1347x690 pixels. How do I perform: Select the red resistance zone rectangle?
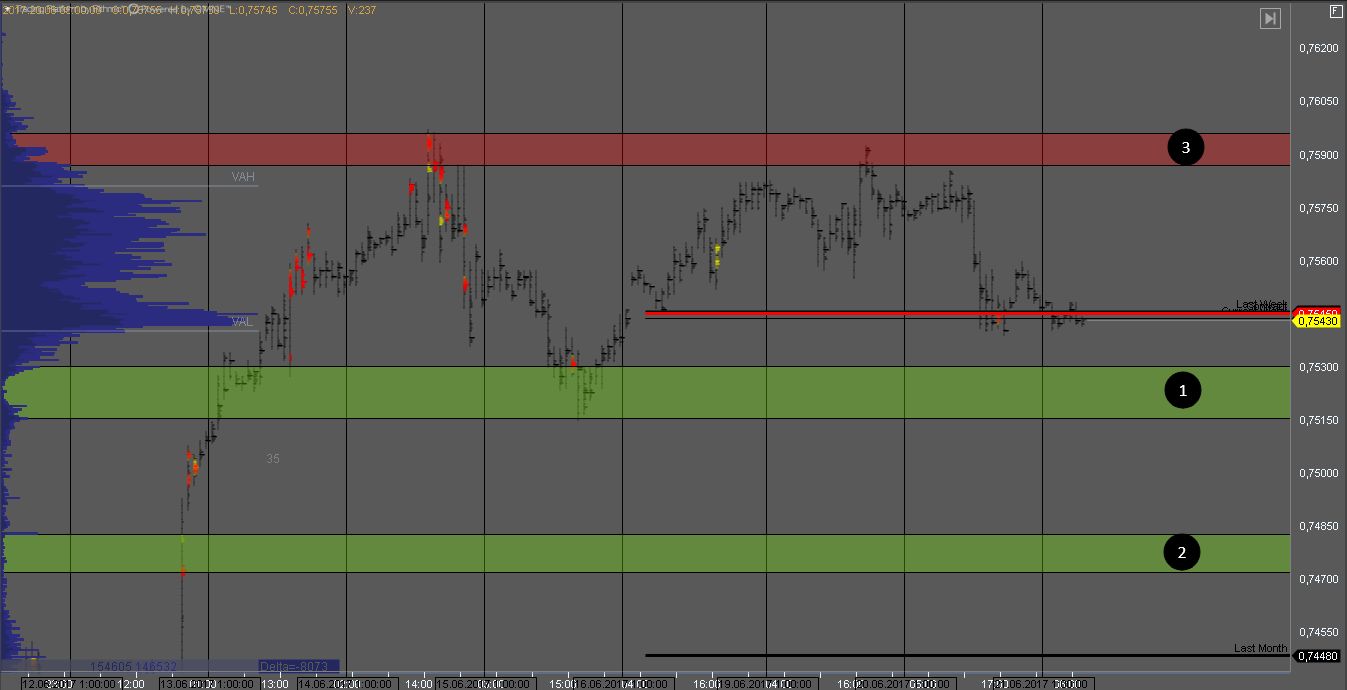pos(700,149)
